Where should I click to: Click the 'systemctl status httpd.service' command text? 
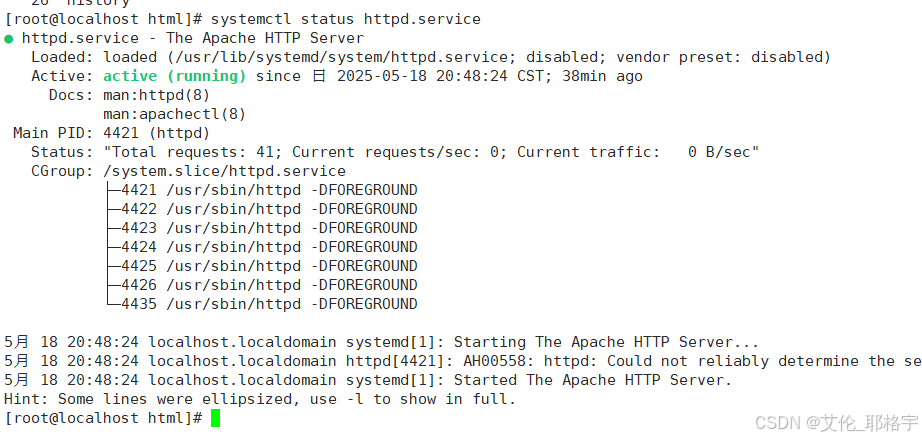(346, 19)
